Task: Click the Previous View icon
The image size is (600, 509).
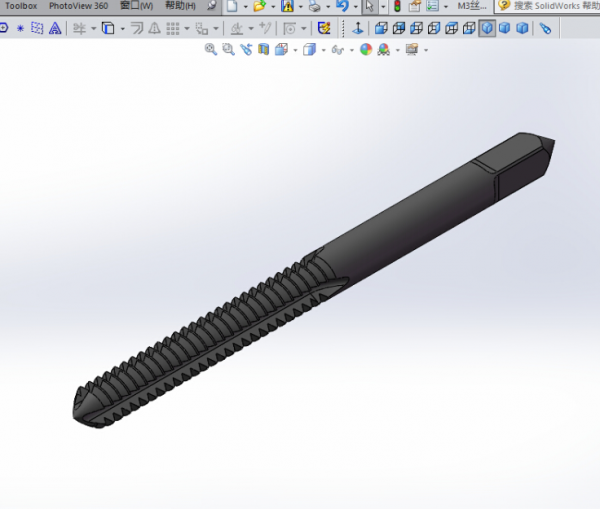Action: pyautogui.click(x=246, y=49)
